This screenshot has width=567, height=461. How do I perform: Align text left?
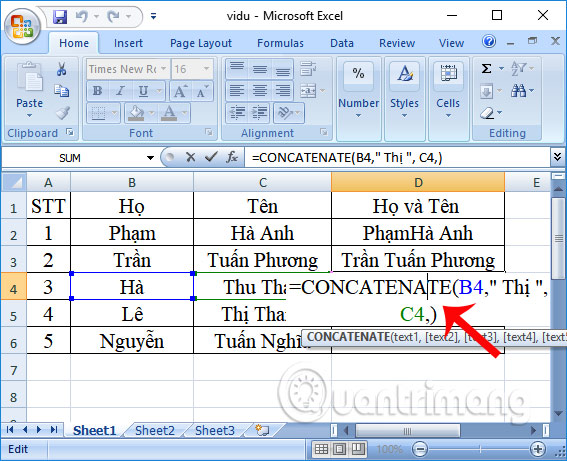237,90
